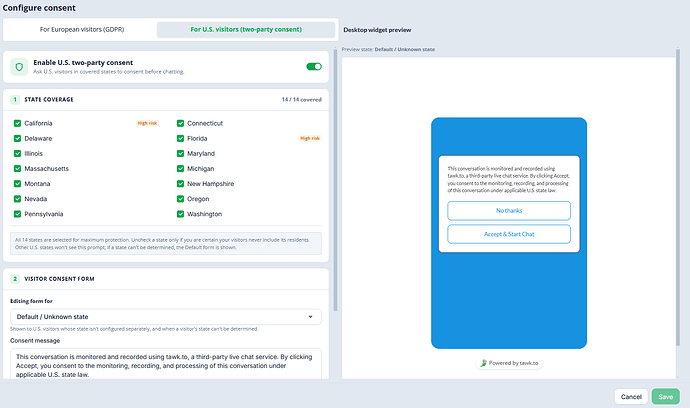690x408 pixels.
Task: Click the step 2 badge of Visitor Consent Form
Action: [15, 279]
